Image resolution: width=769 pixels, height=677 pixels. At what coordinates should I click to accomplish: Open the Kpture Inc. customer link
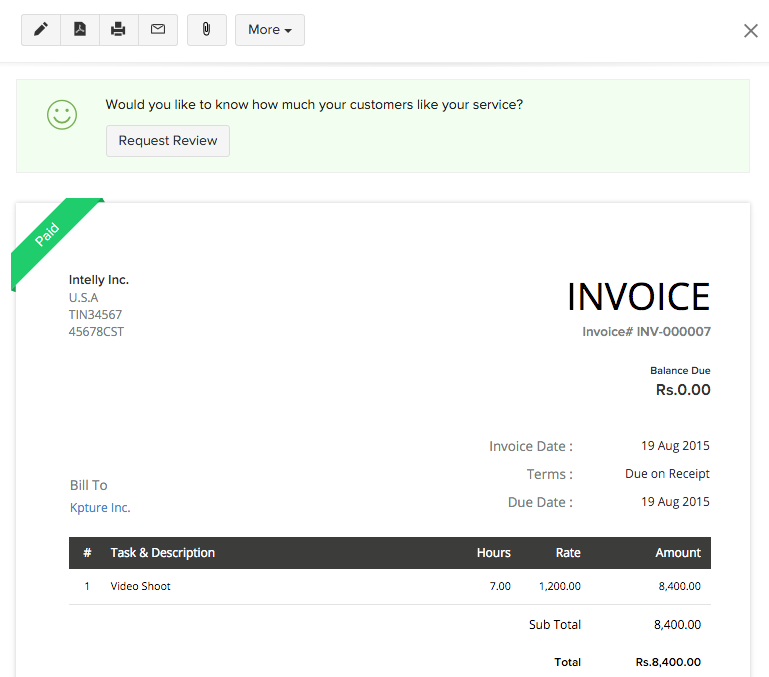(x=100, y=508)
